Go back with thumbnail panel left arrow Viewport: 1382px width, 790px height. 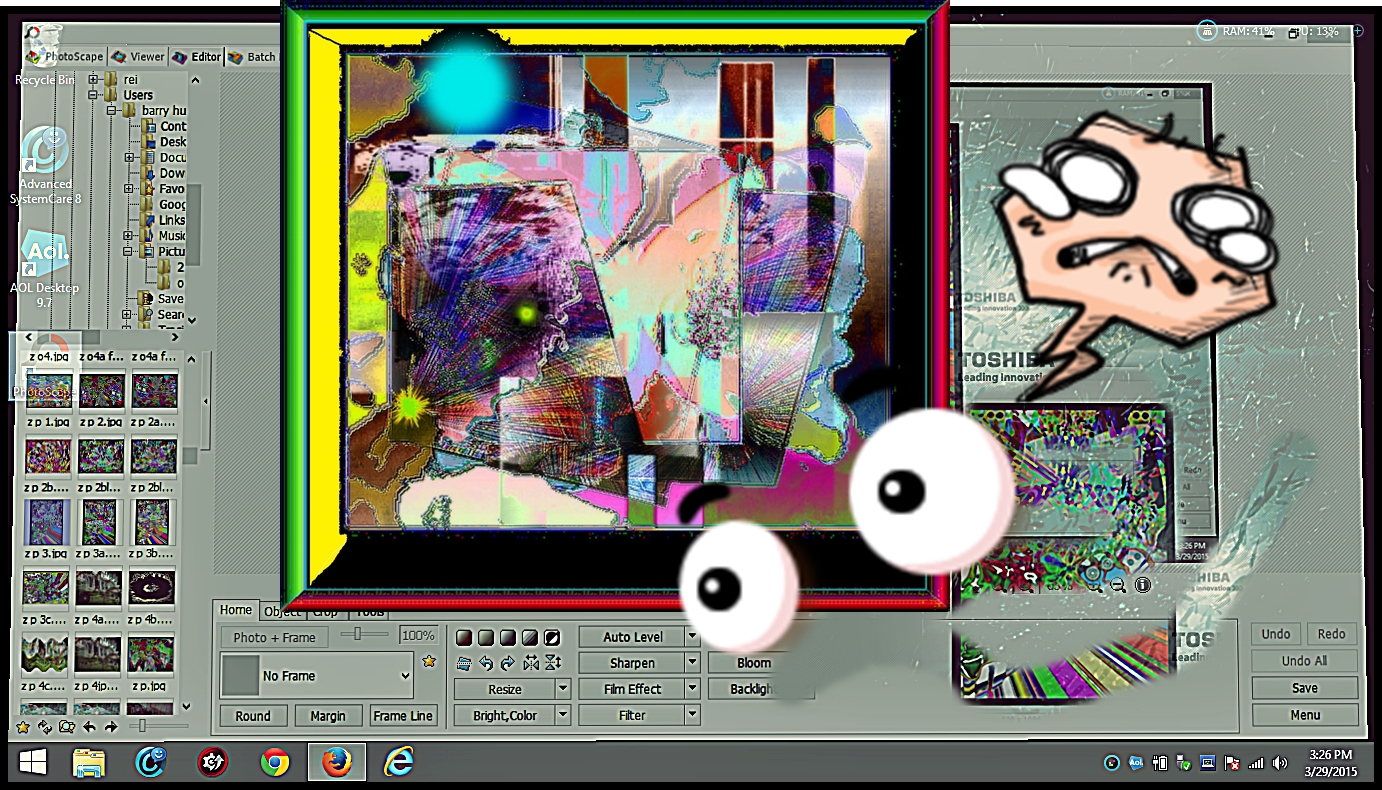click(89, 727)
